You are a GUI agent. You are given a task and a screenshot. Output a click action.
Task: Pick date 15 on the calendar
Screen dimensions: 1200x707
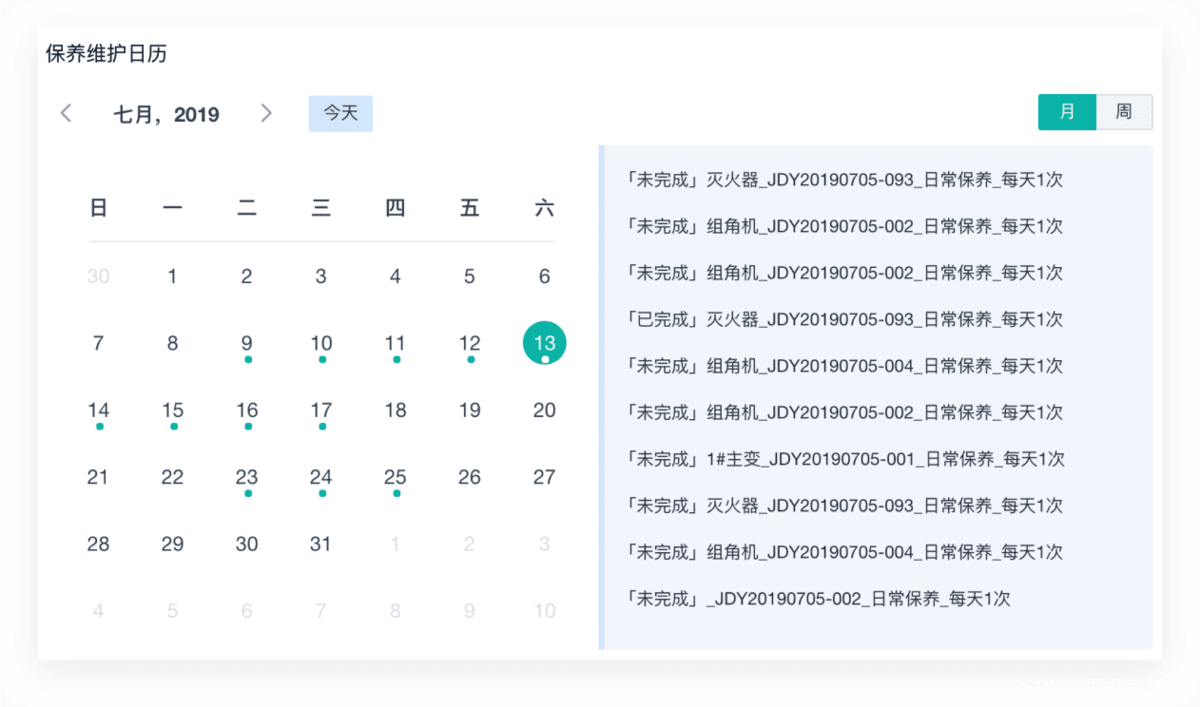tap(172, 410)
